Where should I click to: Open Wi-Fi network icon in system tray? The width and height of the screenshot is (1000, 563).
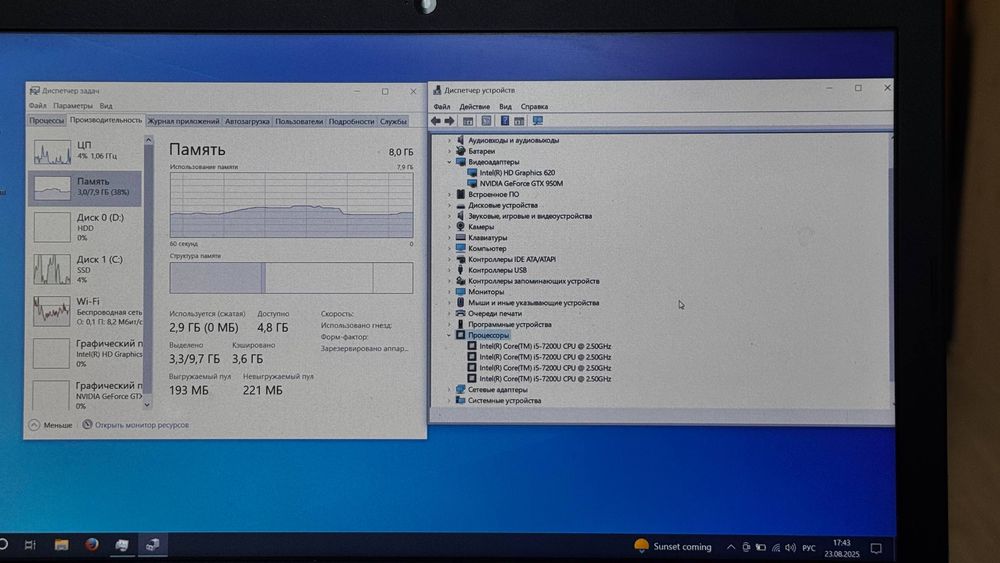click(776, 548)
